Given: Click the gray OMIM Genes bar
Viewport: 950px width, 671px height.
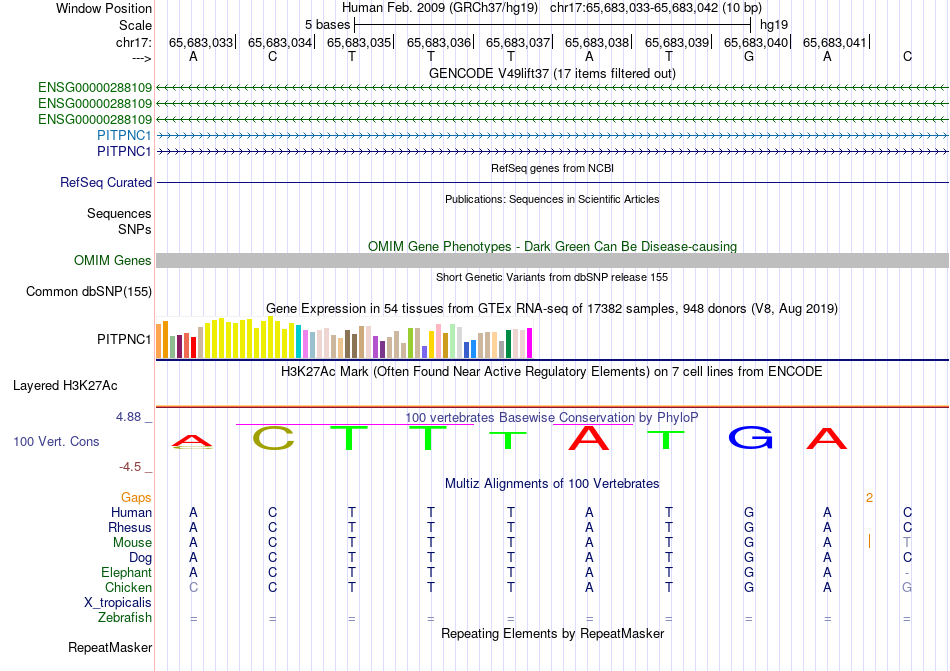Looking at the screenshot, I should point(552,260).
